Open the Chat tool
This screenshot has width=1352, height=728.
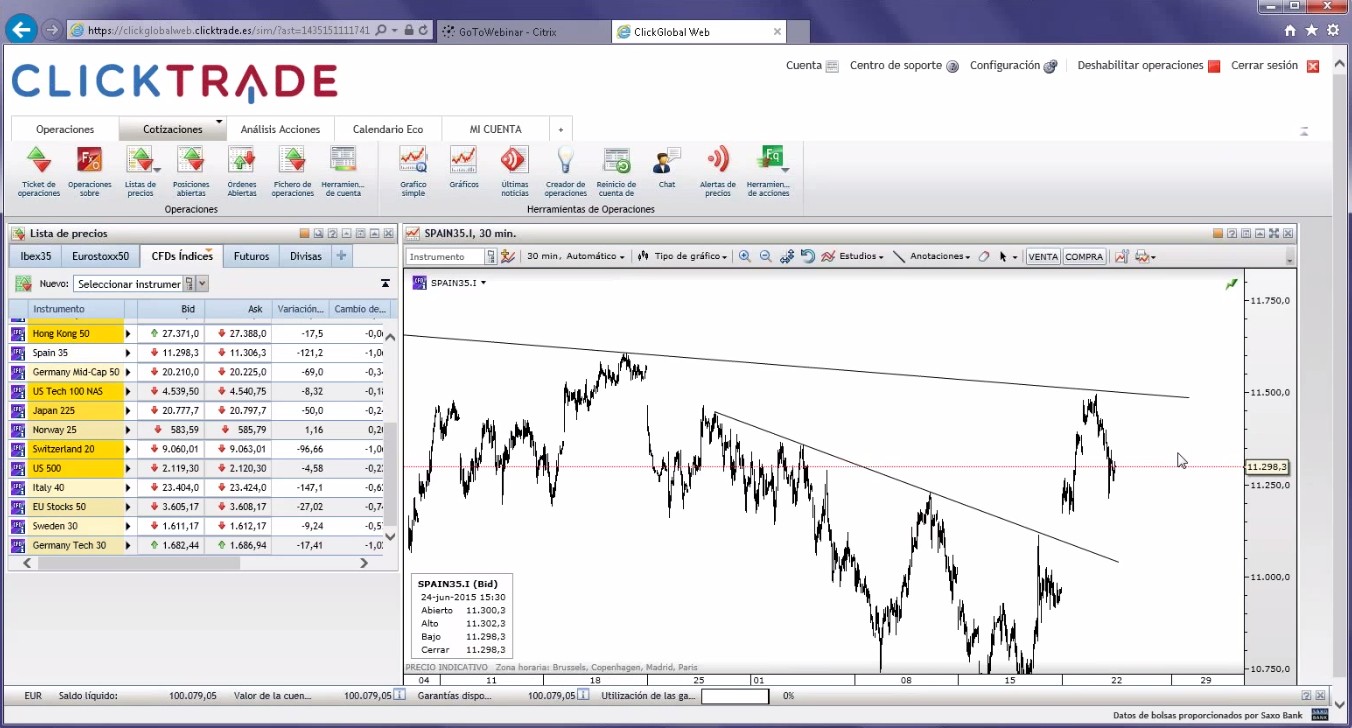point(667,166)
